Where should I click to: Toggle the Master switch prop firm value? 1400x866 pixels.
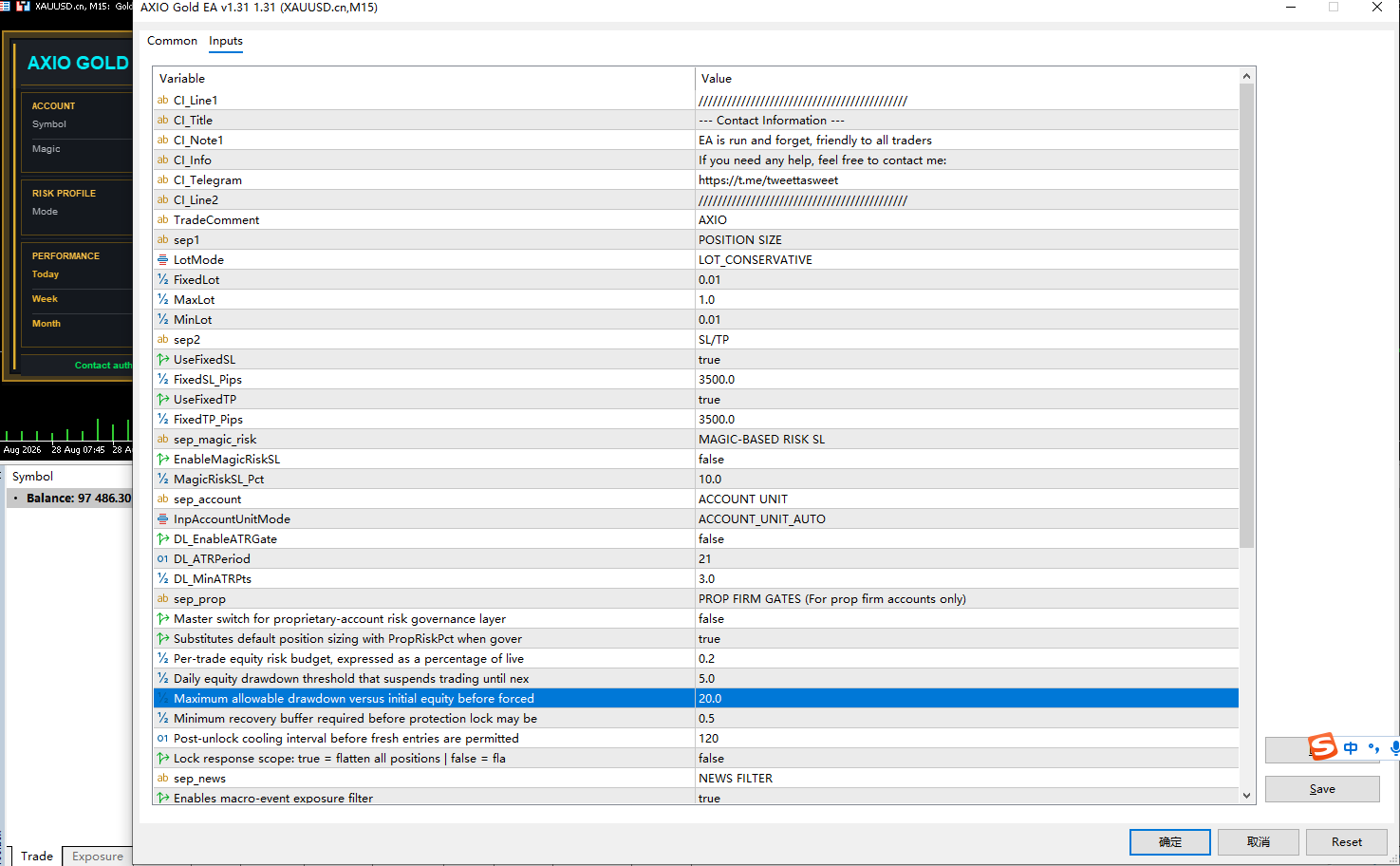point(966,618)
